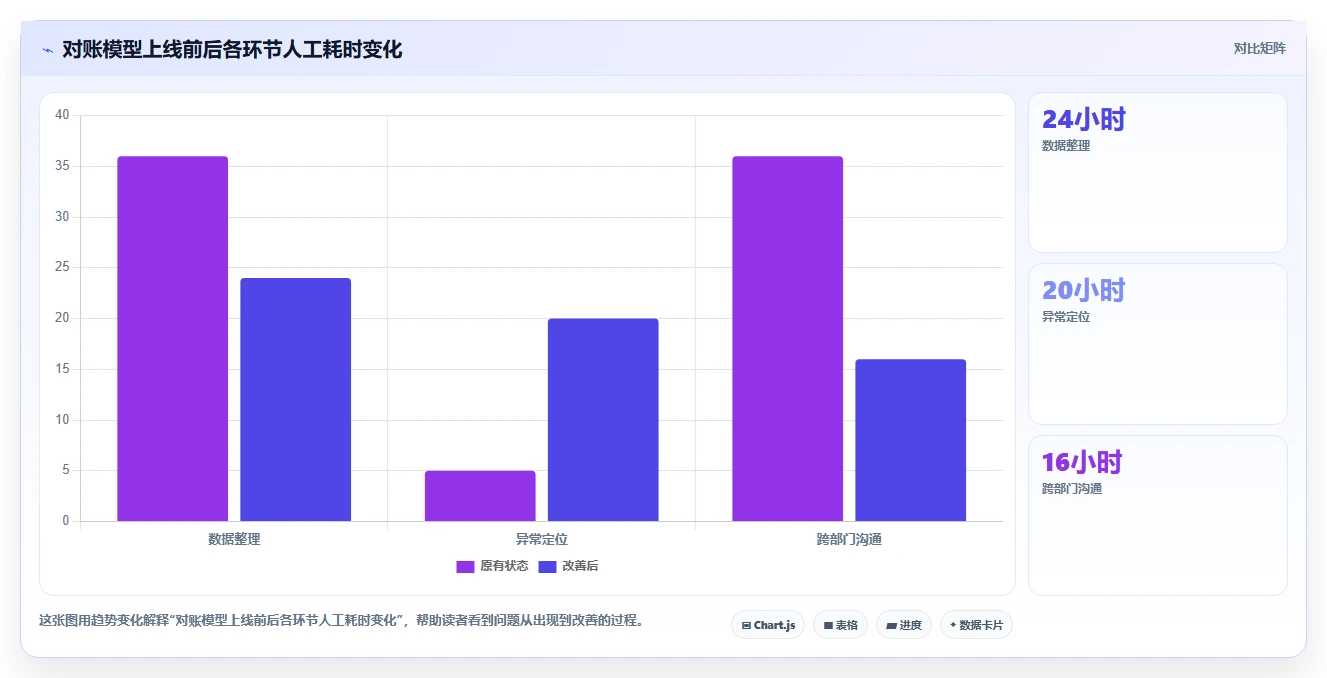Image resolution: width=1327 pixels, height=678 pixels.
Task: Click the y-axis value 40
Action: (62, 115)
